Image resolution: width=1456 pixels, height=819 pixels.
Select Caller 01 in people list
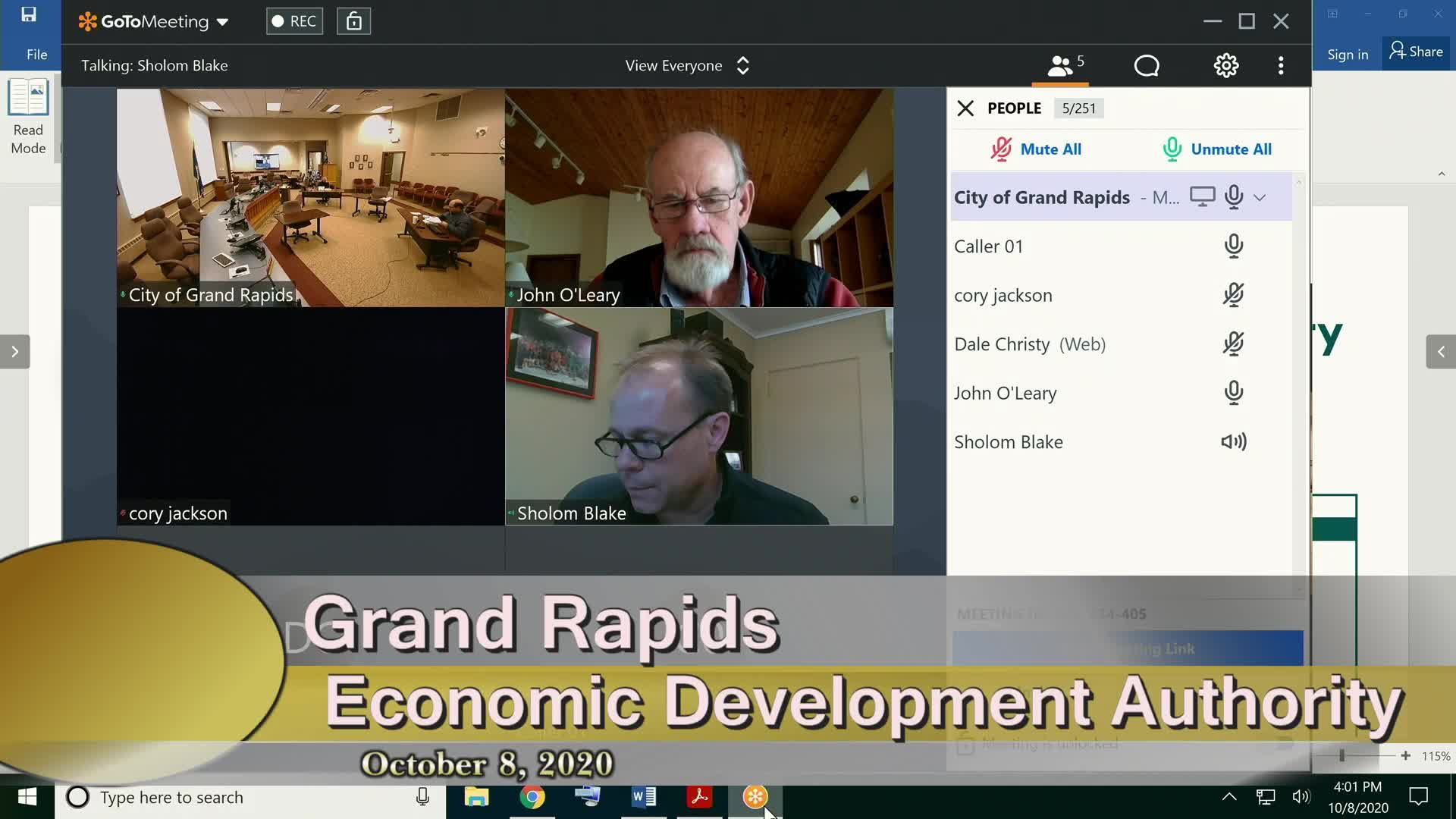1121,246
